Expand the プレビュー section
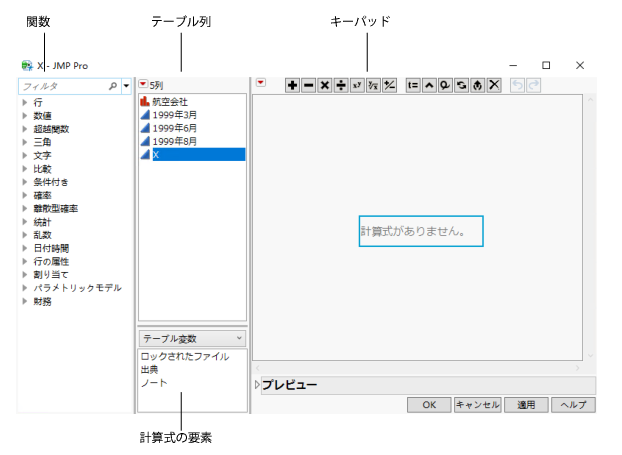 coord(257,385)
